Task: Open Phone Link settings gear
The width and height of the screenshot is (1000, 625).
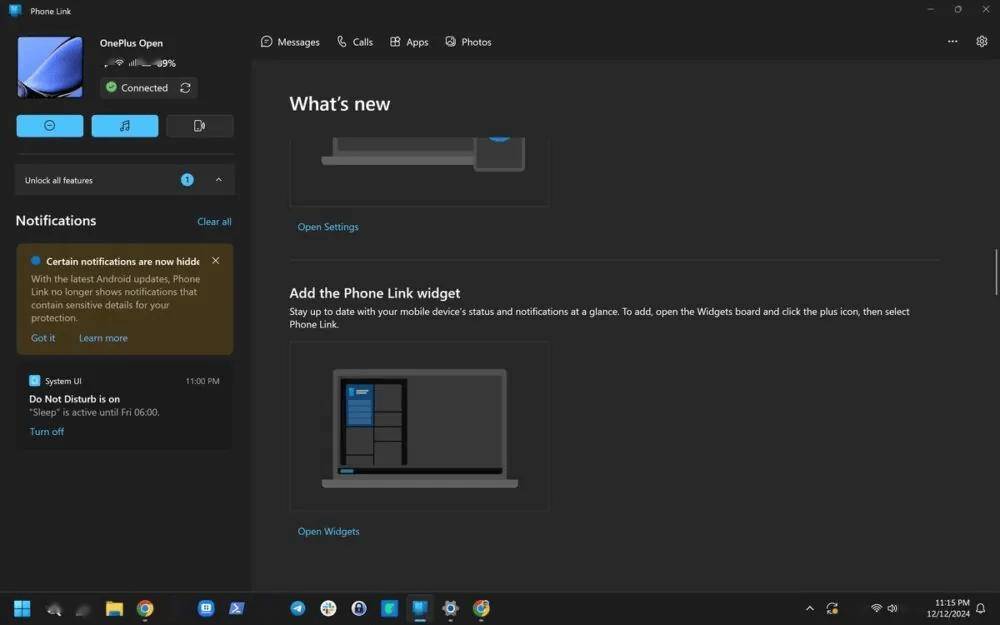Action: 982,41
